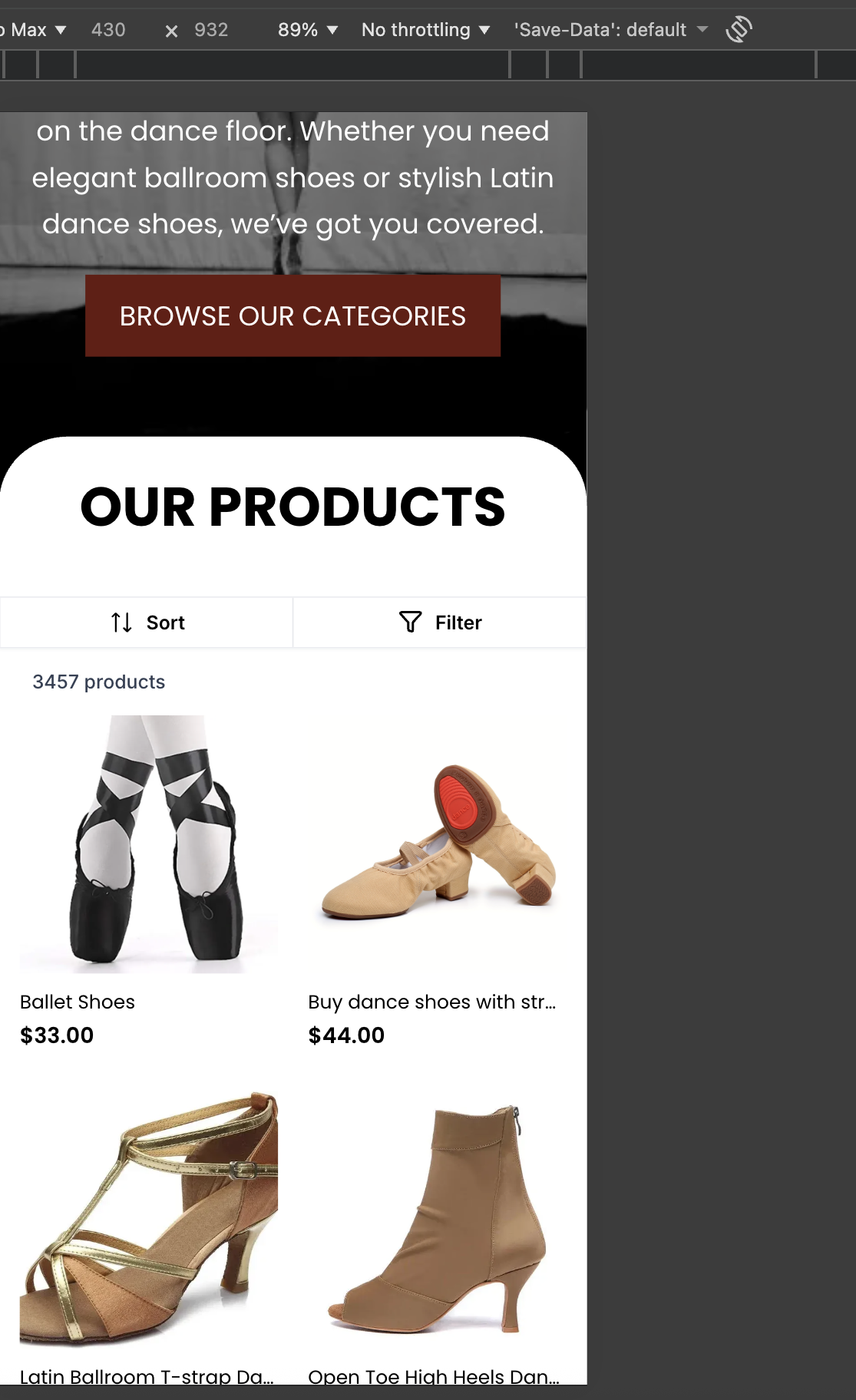This screenshot has height=1400, width=856.
Task: Open the Filter options button
Action: [440, 622]
